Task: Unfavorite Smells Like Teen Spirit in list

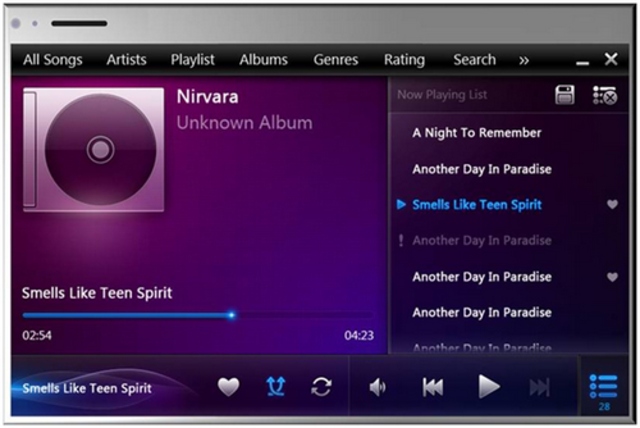Action: click(x=612, y=204)
